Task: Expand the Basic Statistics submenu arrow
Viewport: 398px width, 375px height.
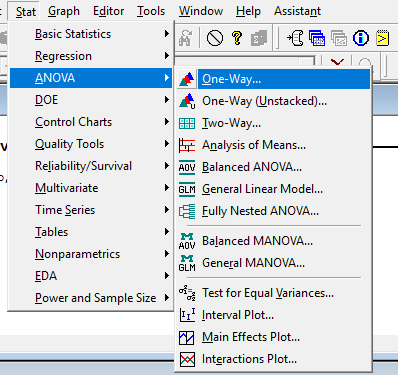Action: pyautogui.click(x=167, y=34)
